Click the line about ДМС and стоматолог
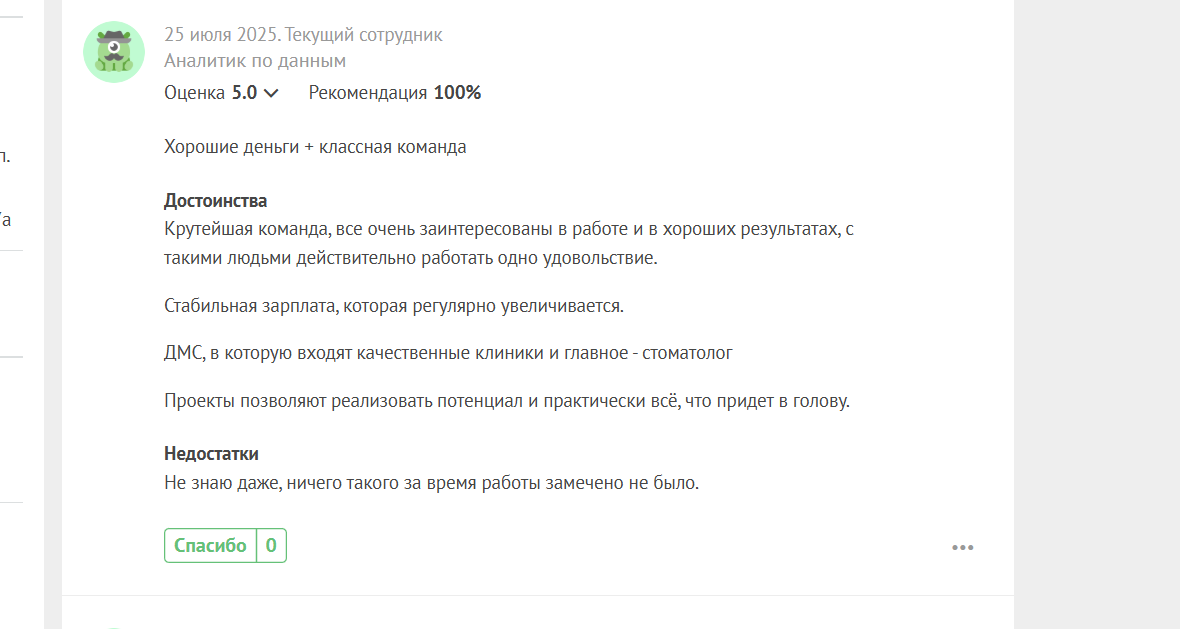 tap(449, 353)
